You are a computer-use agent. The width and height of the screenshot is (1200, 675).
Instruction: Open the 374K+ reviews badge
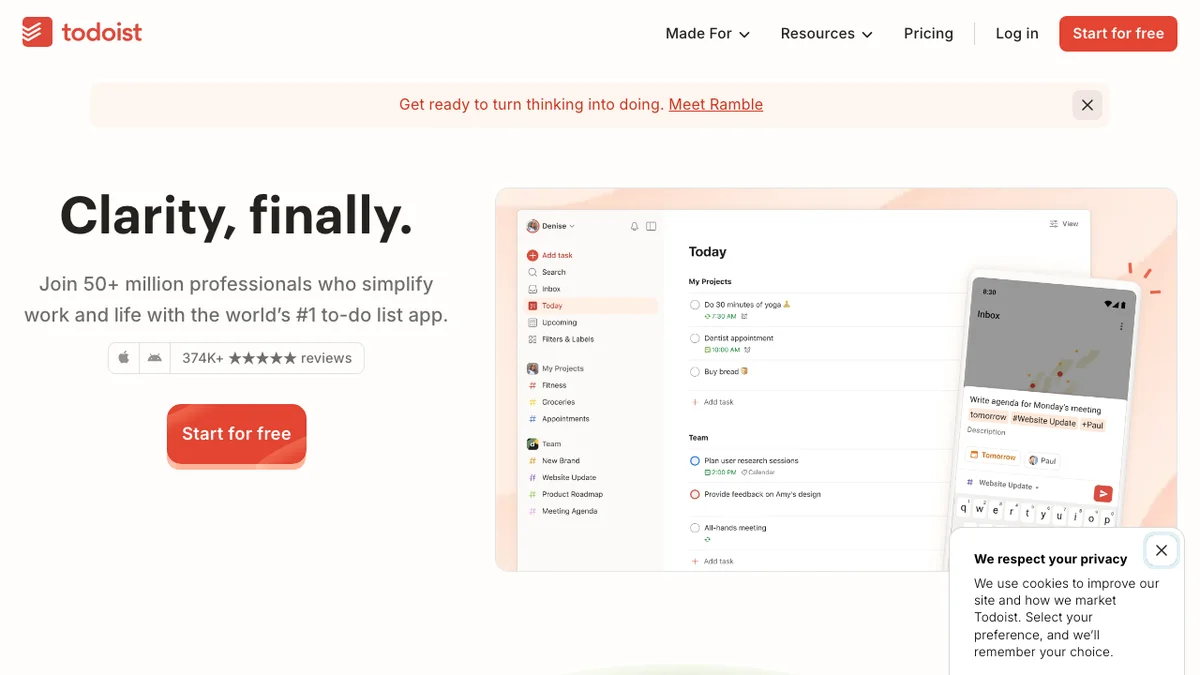[267, 358]
